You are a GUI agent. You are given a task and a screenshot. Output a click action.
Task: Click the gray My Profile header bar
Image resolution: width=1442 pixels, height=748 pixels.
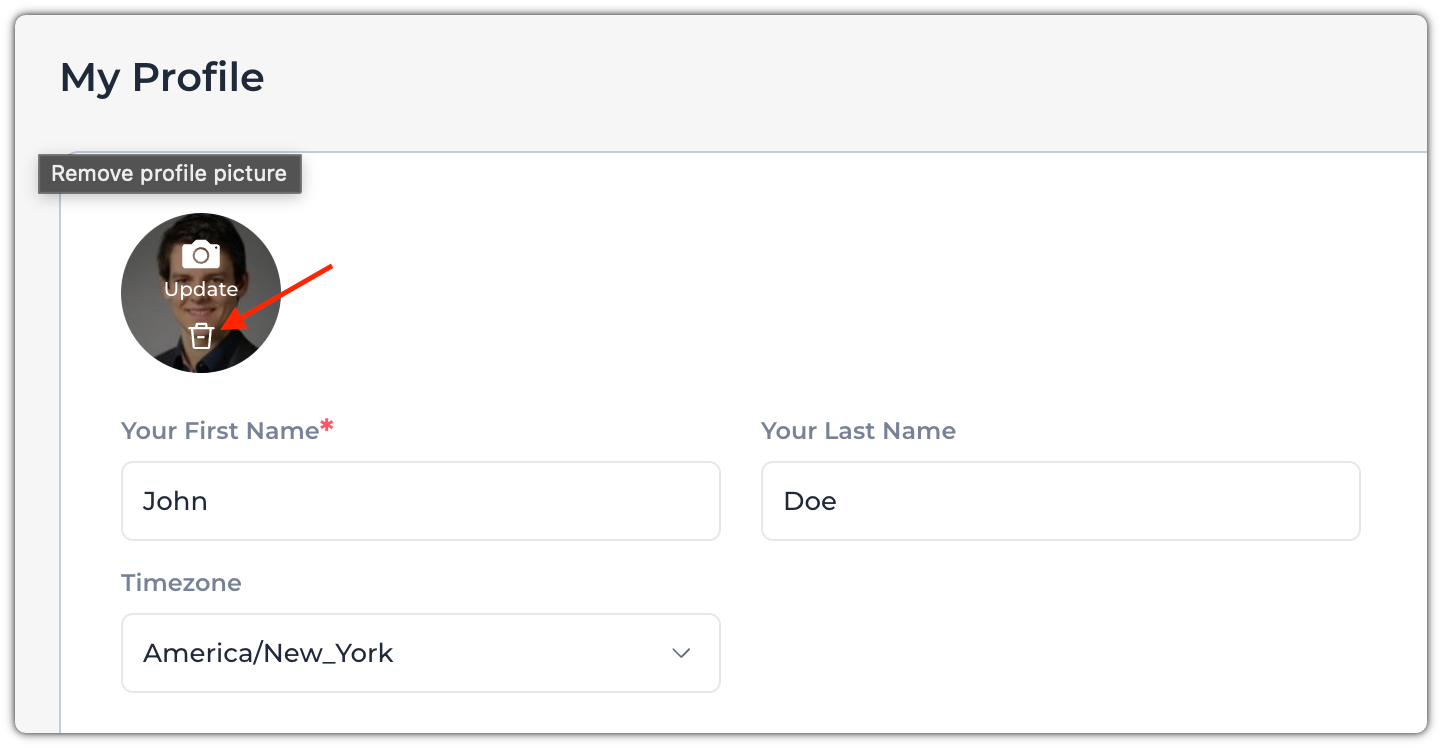pos(800,80)
